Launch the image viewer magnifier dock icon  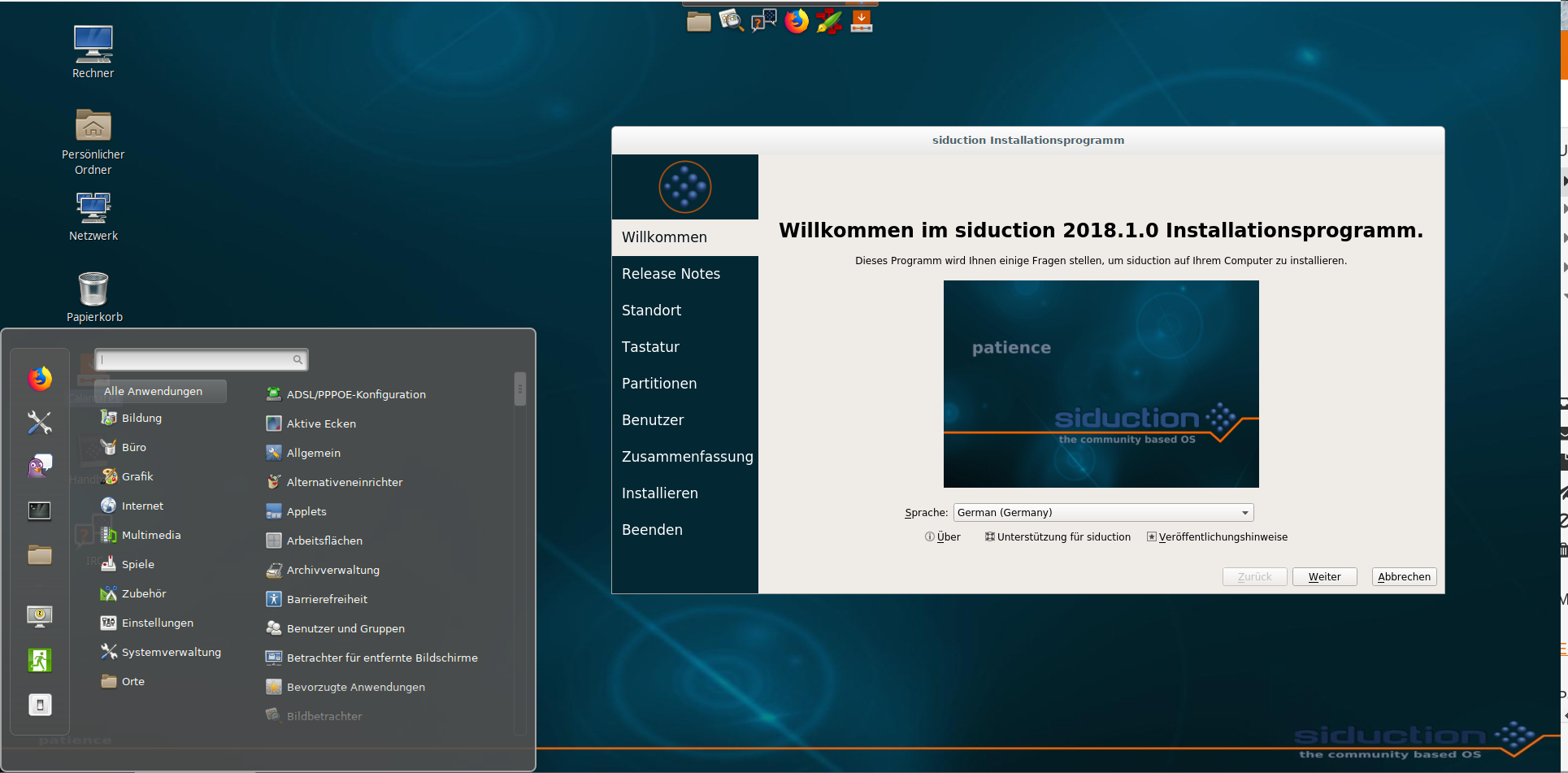pyautogui.click(x=732, y=21)
